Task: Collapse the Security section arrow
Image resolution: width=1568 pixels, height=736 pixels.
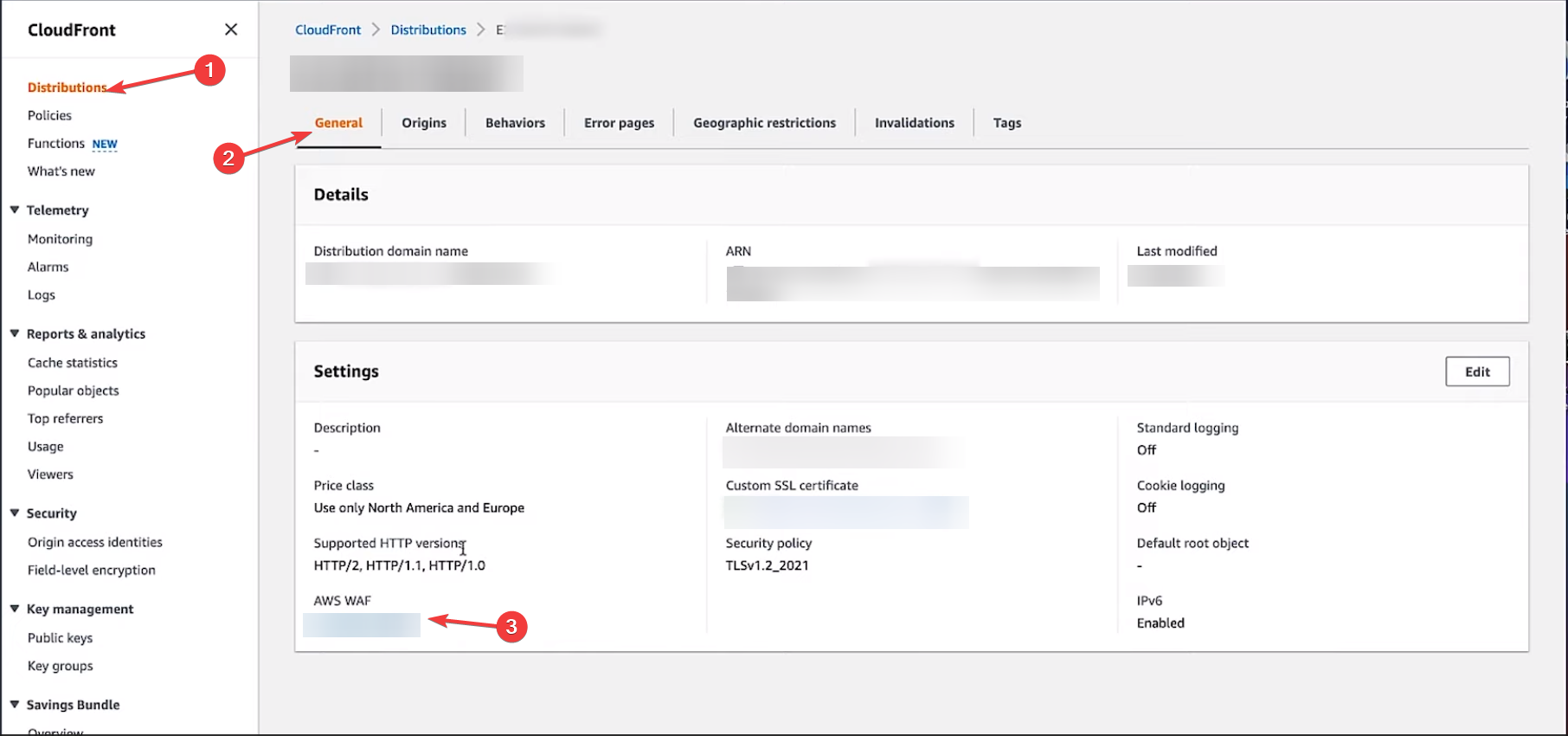Action: [15, 513]
